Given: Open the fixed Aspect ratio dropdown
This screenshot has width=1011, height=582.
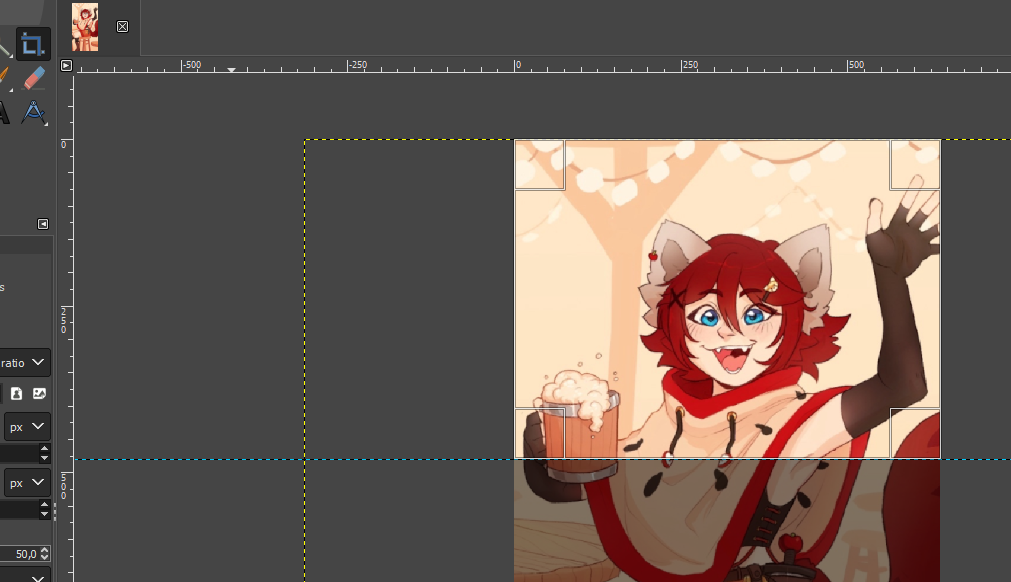Looking at the screenshot, I should coord(25,362).
